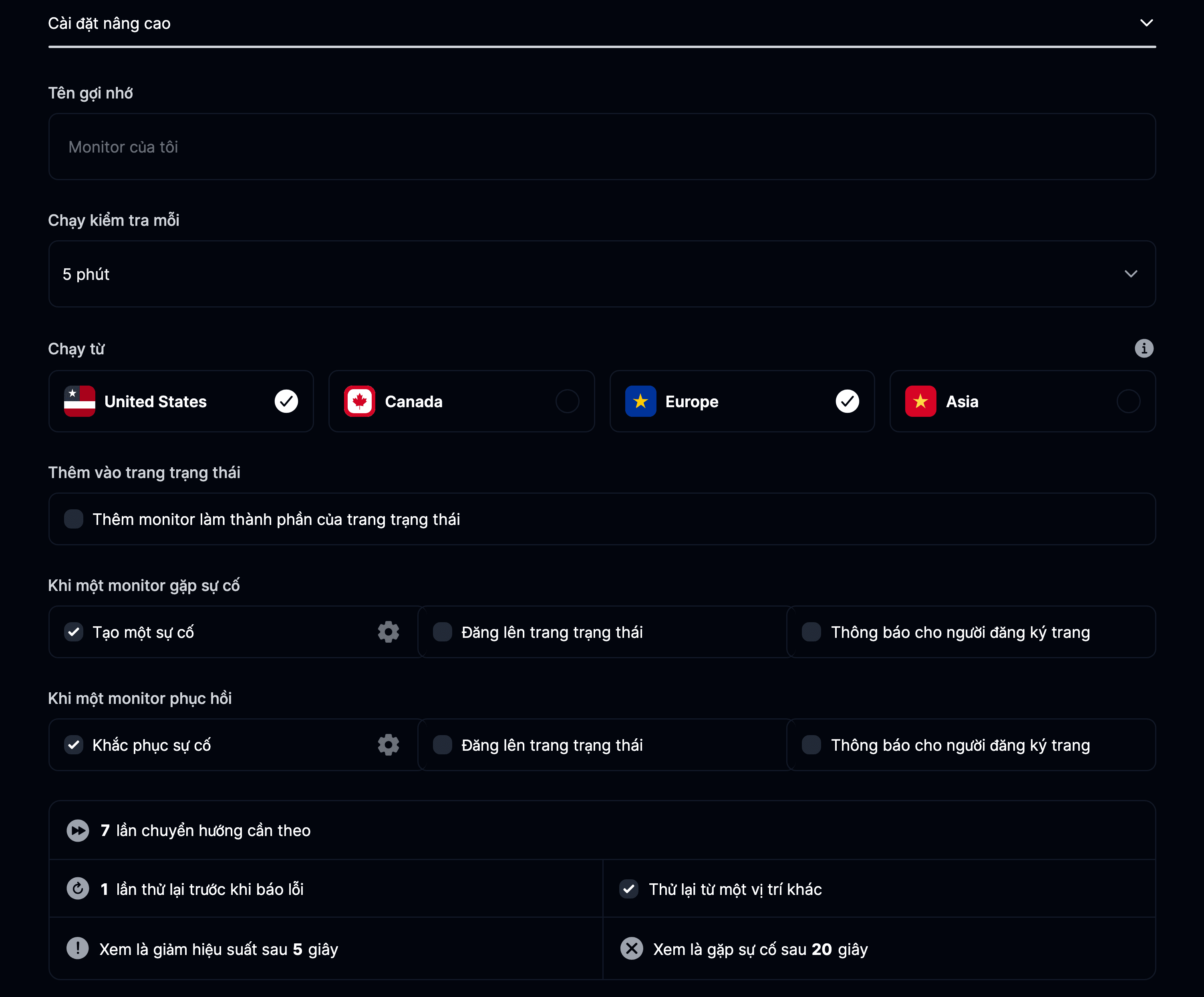Select the Canada region label
The image size is (1204, 997).
(x=413, y=401)
